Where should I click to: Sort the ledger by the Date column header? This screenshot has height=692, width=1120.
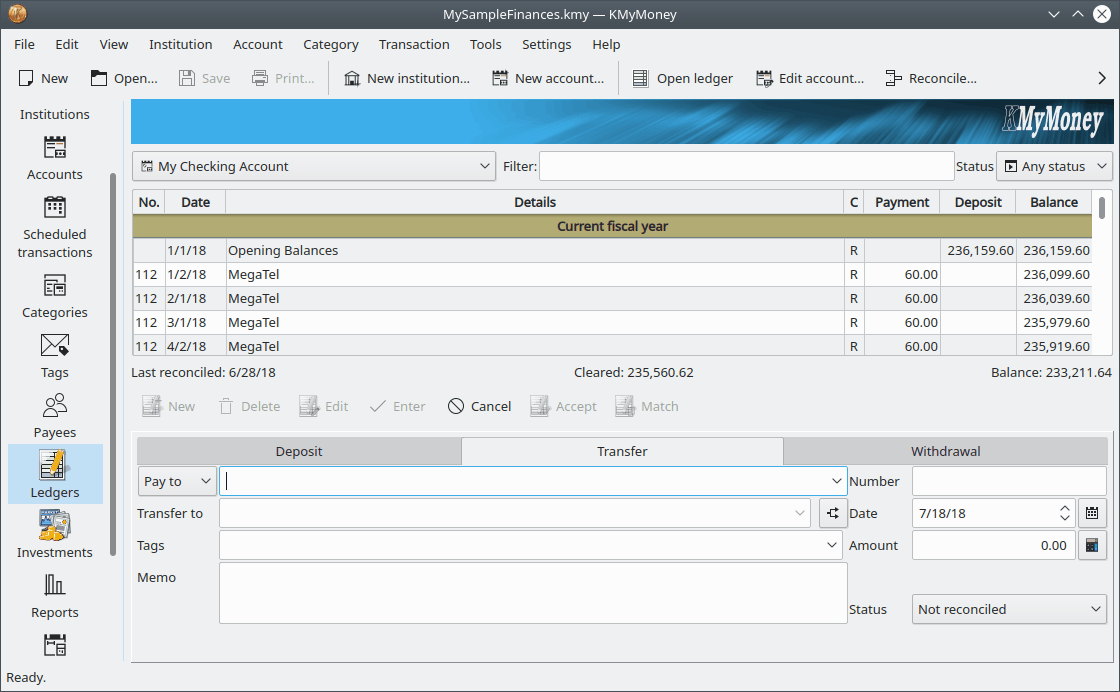195,202
